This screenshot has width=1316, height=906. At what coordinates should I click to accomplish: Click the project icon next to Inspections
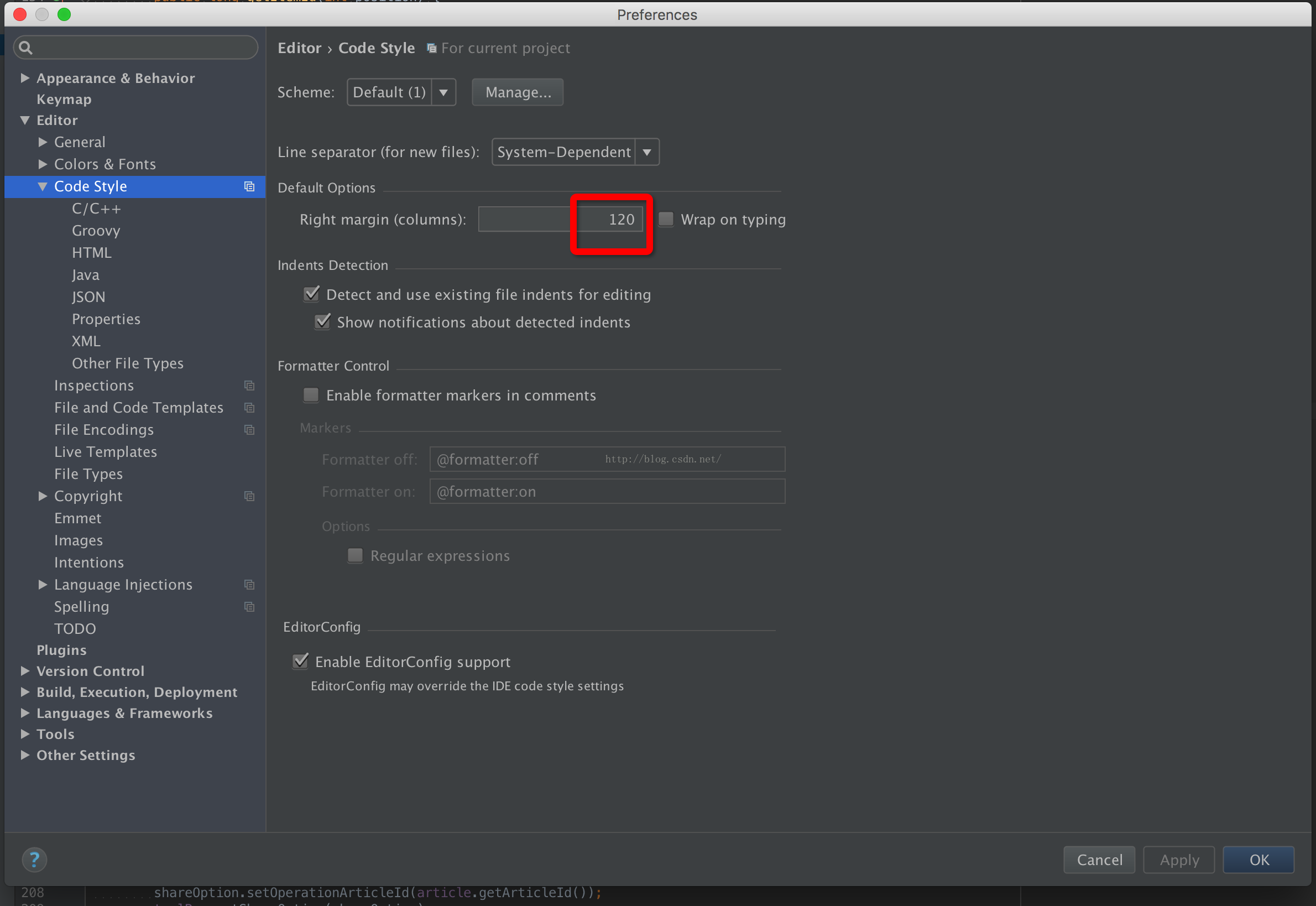(x=249, y=386)
